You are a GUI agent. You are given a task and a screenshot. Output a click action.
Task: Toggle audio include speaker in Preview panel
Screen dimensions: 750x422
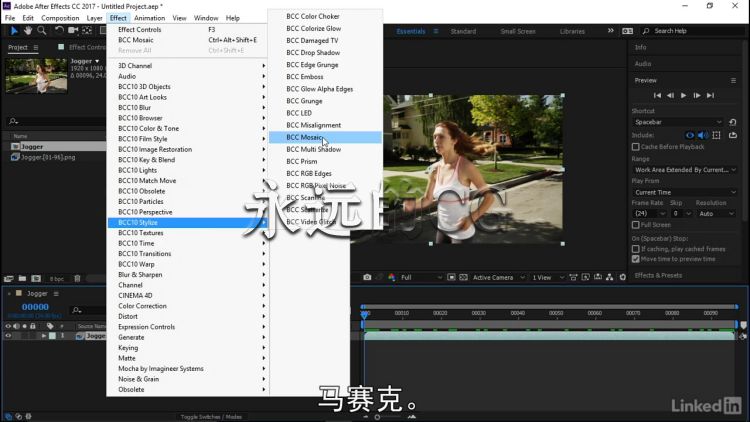click(703, 135)
